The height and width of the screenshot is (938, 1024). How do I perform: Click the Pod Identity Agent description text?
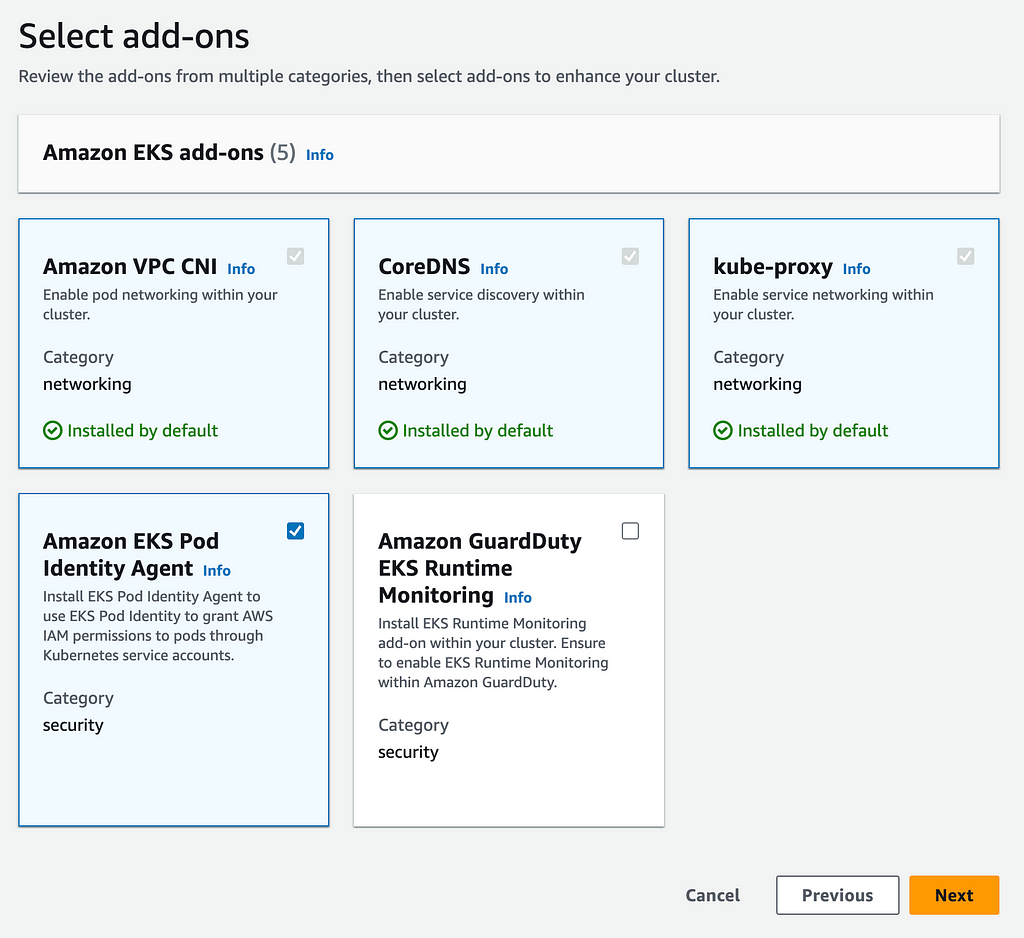click(158, 626)
